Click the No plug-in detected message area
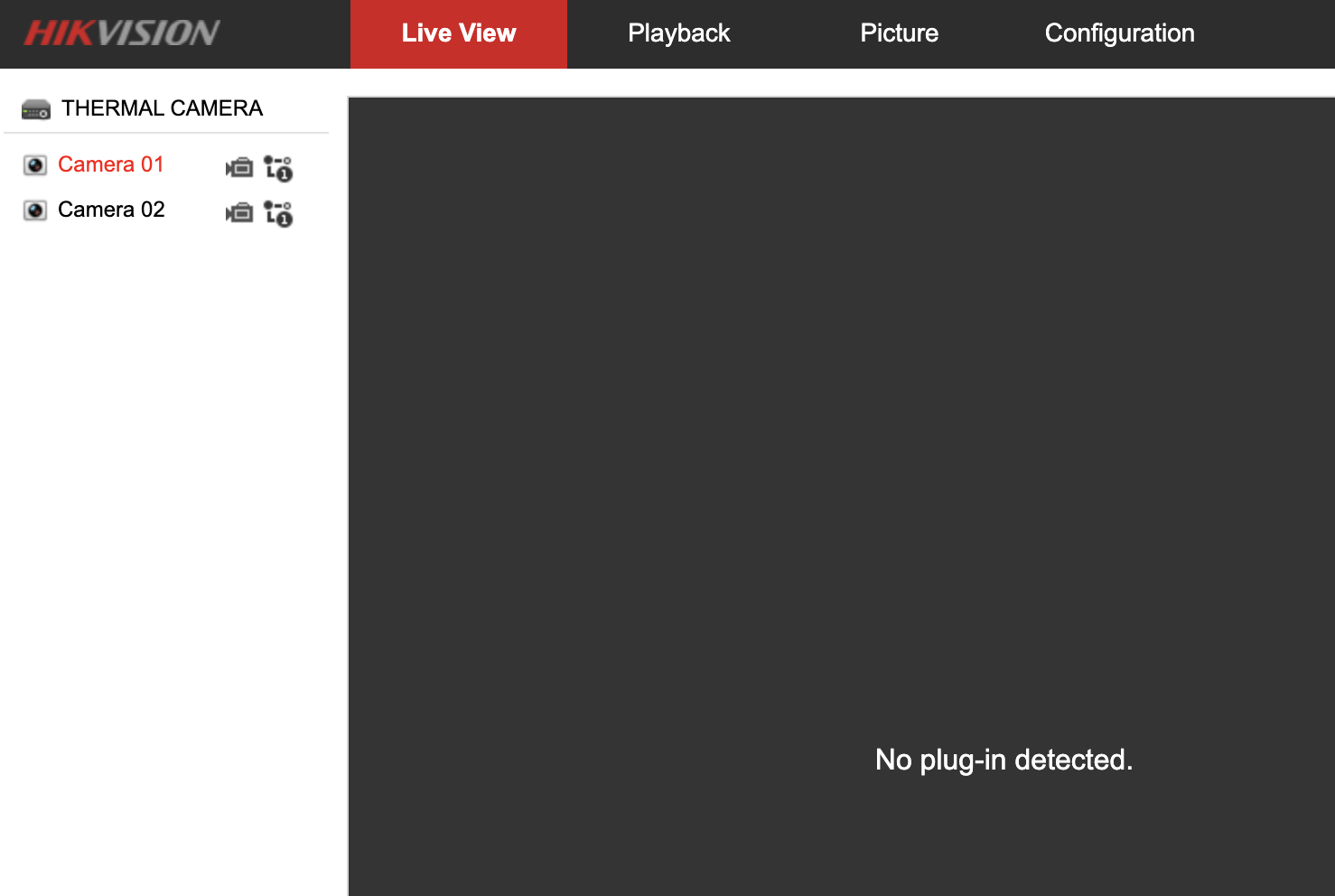The width and height of the screenshot is (1335, 896). tap(1003, 760)
